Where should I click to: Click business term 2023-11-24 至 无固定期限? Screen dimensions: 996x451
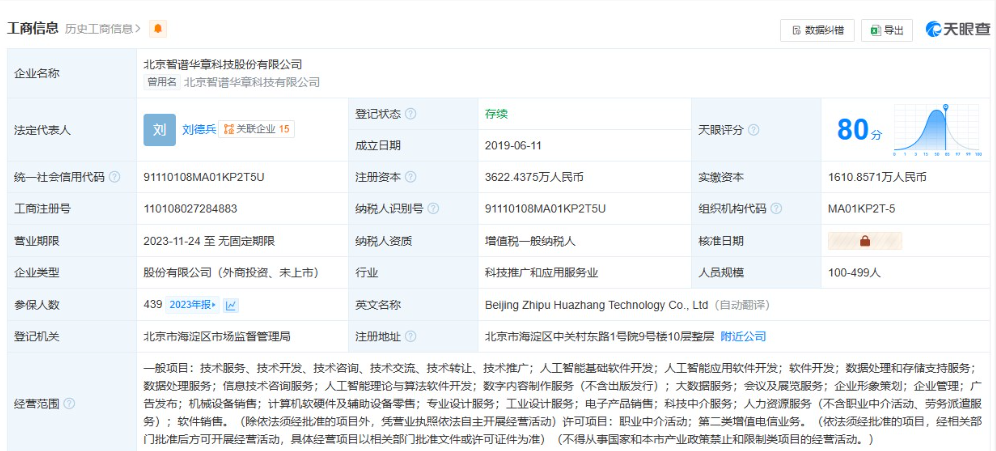[209, 241]
